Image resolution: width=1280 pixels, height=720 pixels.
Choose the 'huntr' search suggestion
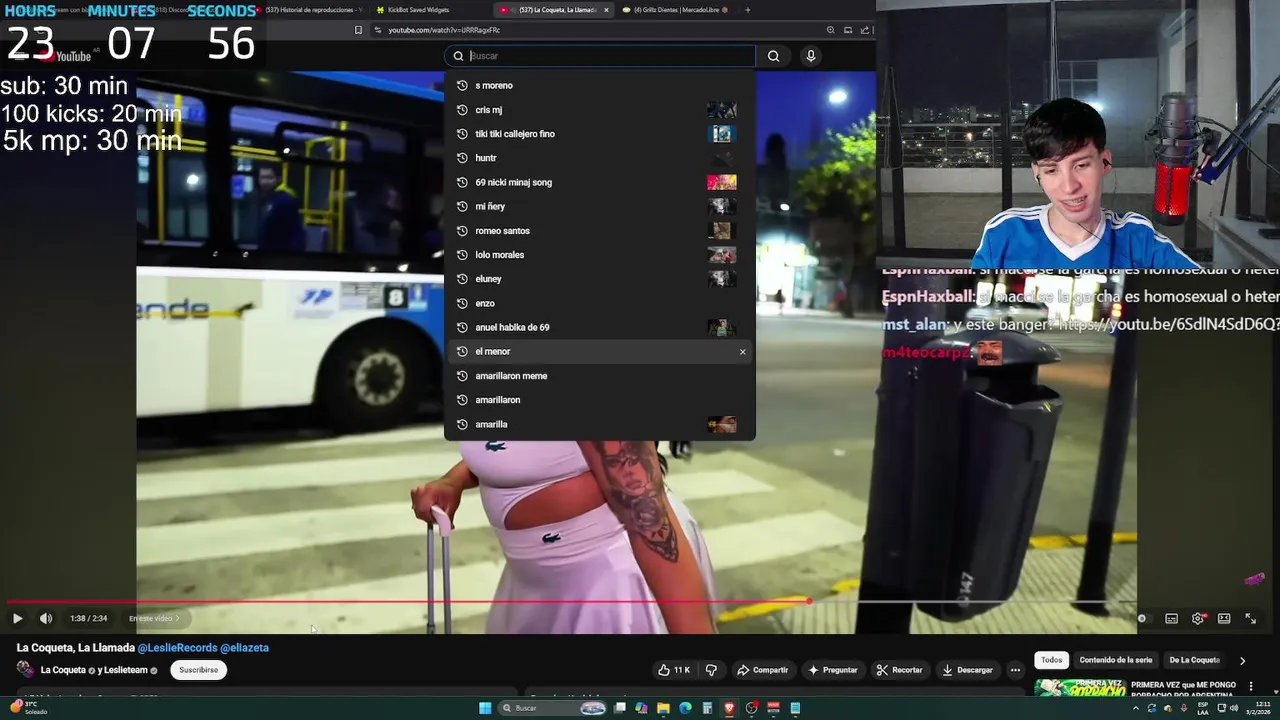click(x=600, y=158)
